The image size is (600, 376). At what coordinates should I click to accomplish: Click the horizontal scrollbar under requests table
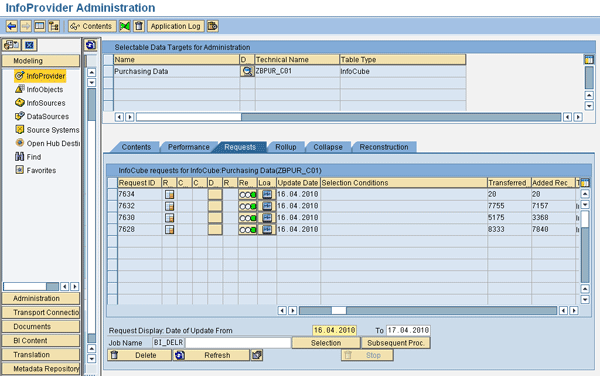click(x=428, y=311)
